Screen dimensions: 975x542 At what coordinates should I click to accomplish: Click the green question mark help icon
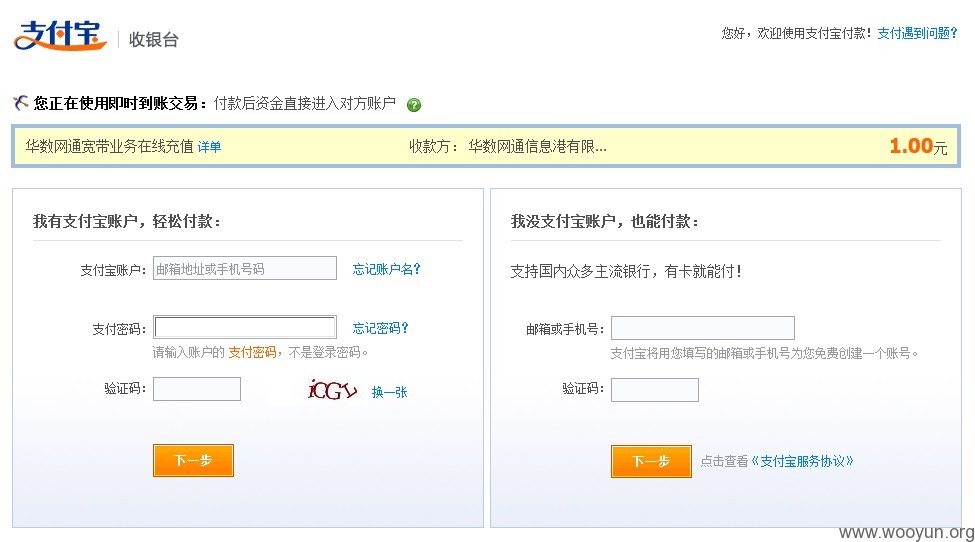click(x=414, y=105)
